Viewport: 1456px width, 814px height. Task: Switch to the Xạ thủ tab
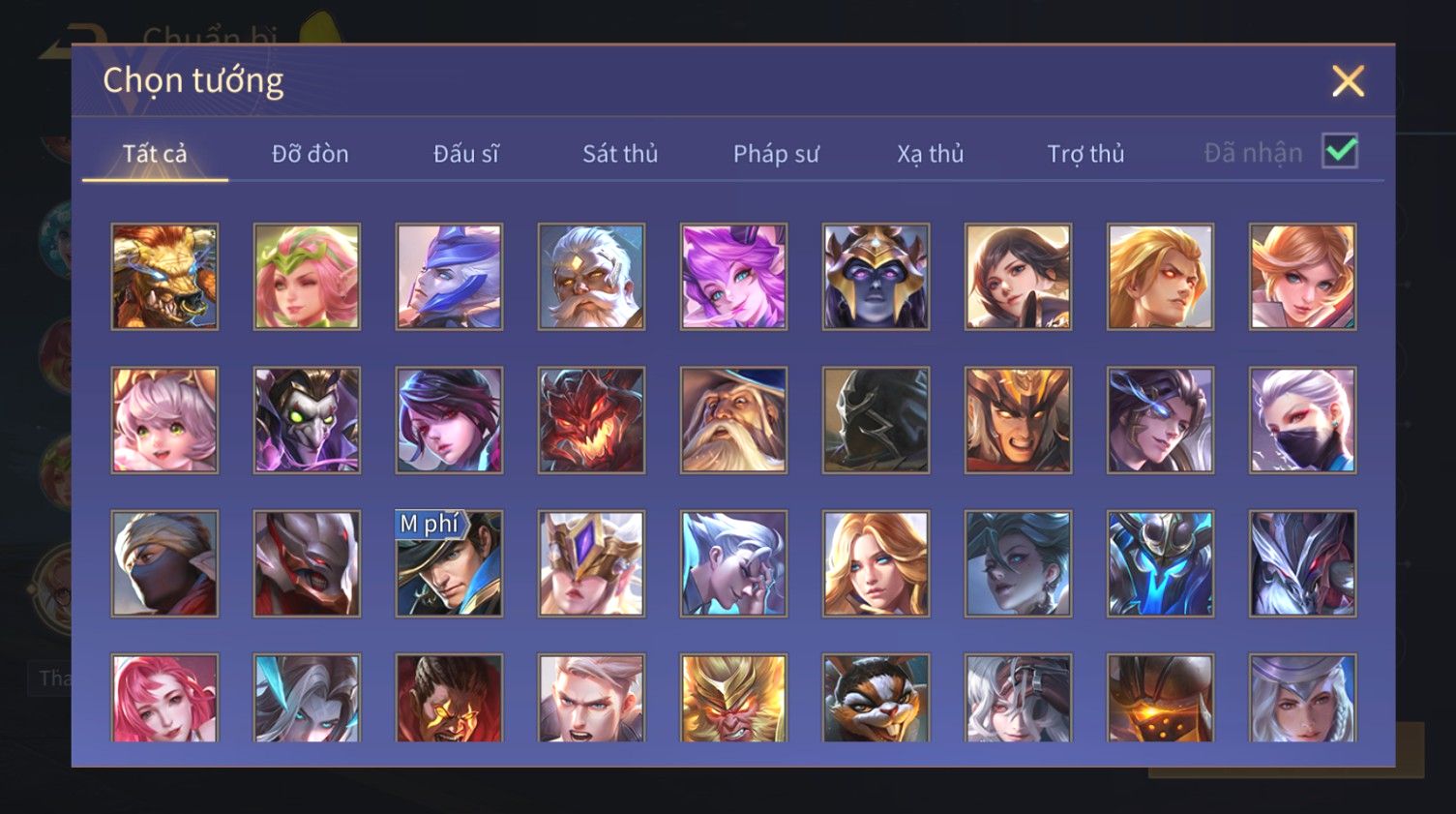[x=931, y=153]
